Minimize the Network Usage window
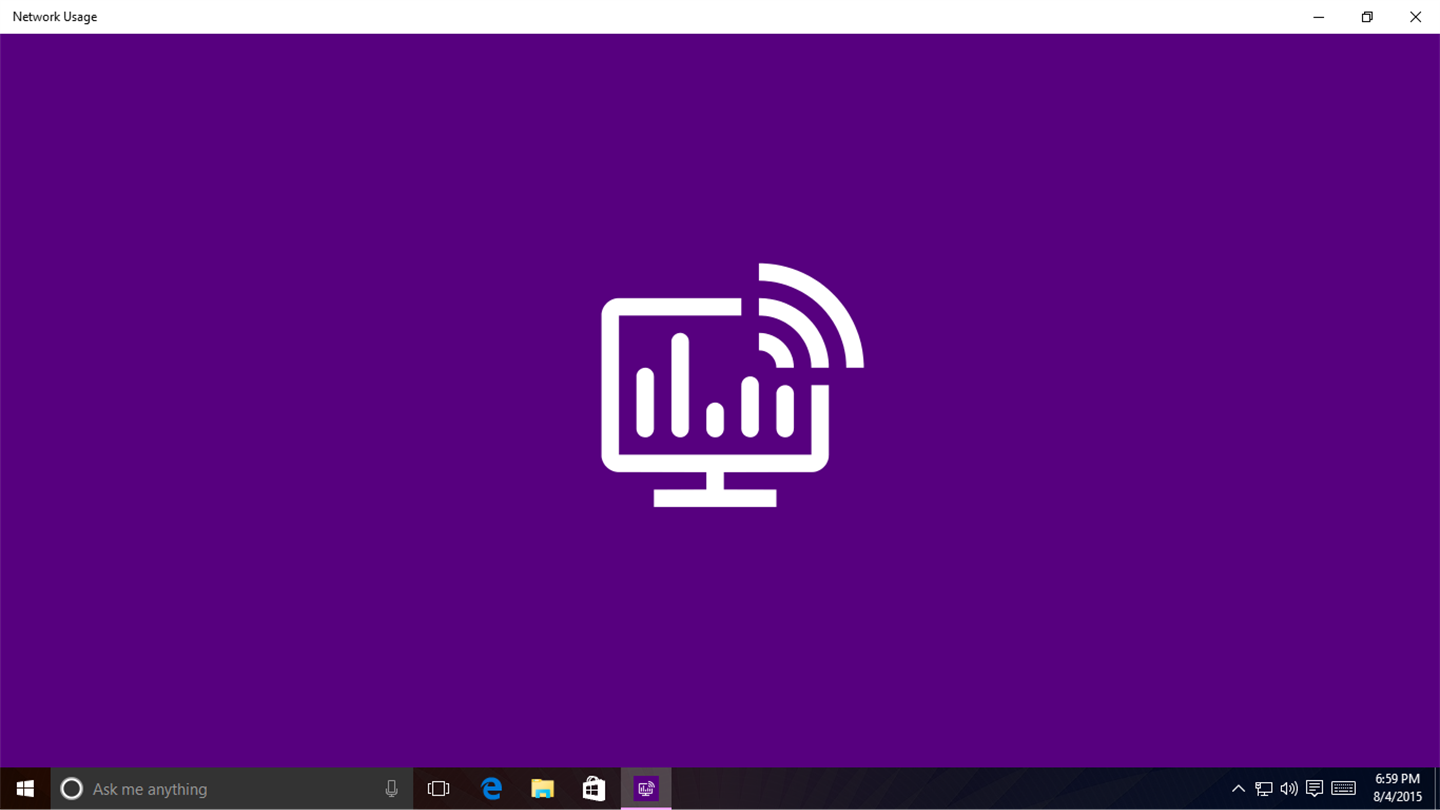 coord(1319,17)
